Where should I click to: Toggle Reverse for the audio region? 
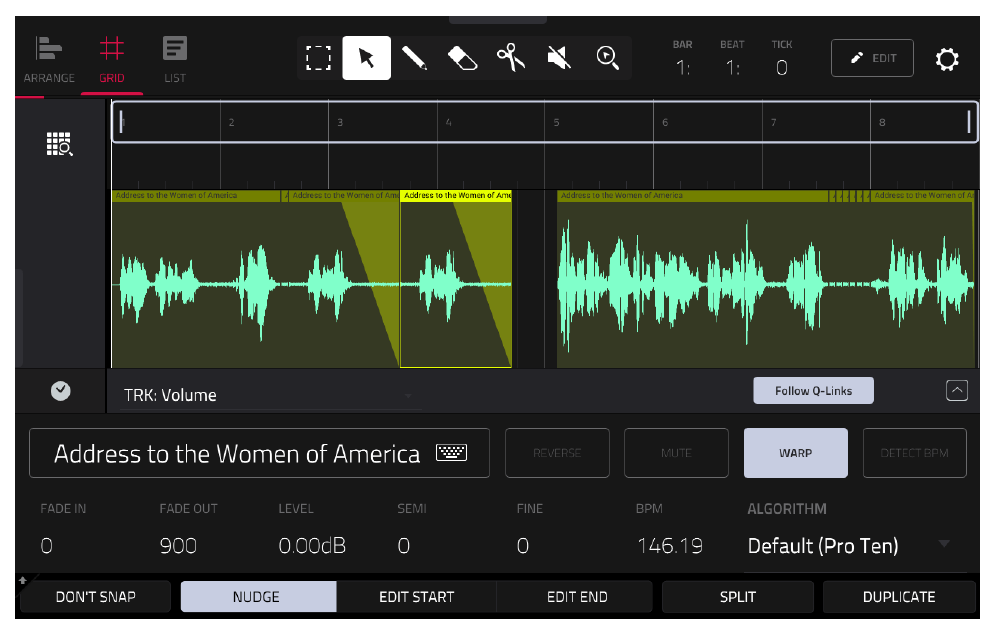coord(557,453)
